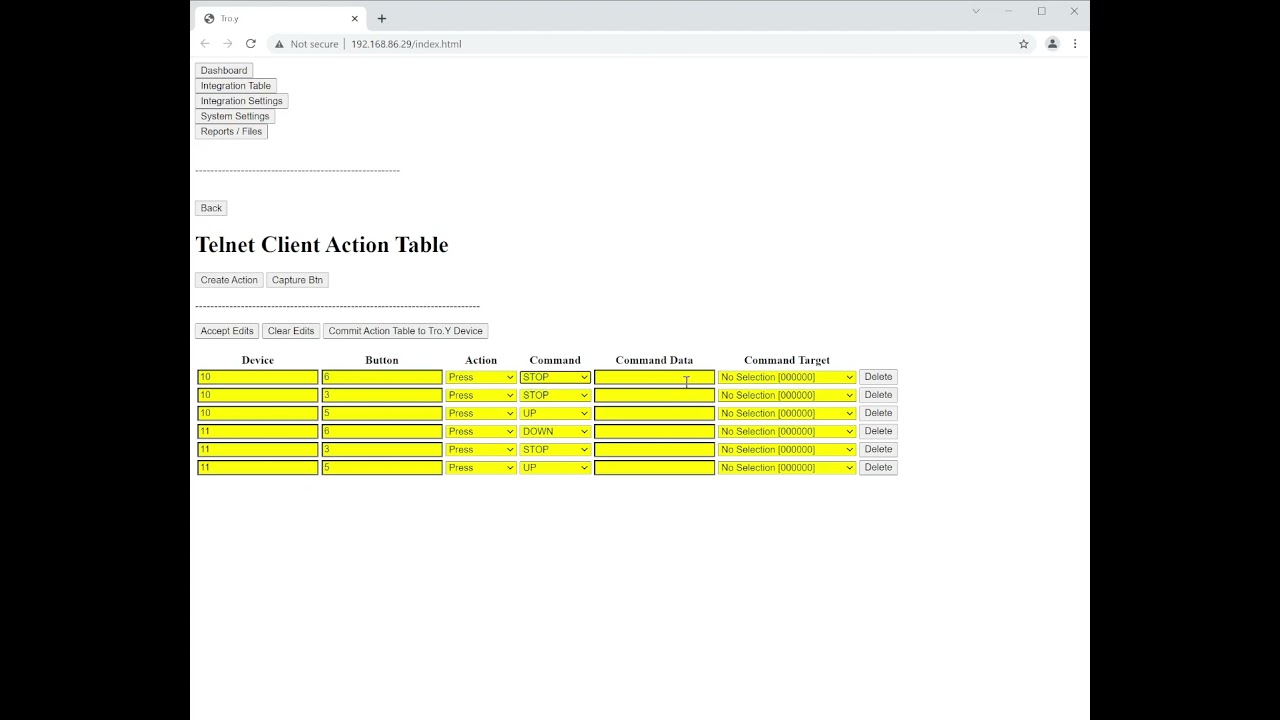Delete the row for device 11 button 5
Screen dimensions: 1280x720
878,467
